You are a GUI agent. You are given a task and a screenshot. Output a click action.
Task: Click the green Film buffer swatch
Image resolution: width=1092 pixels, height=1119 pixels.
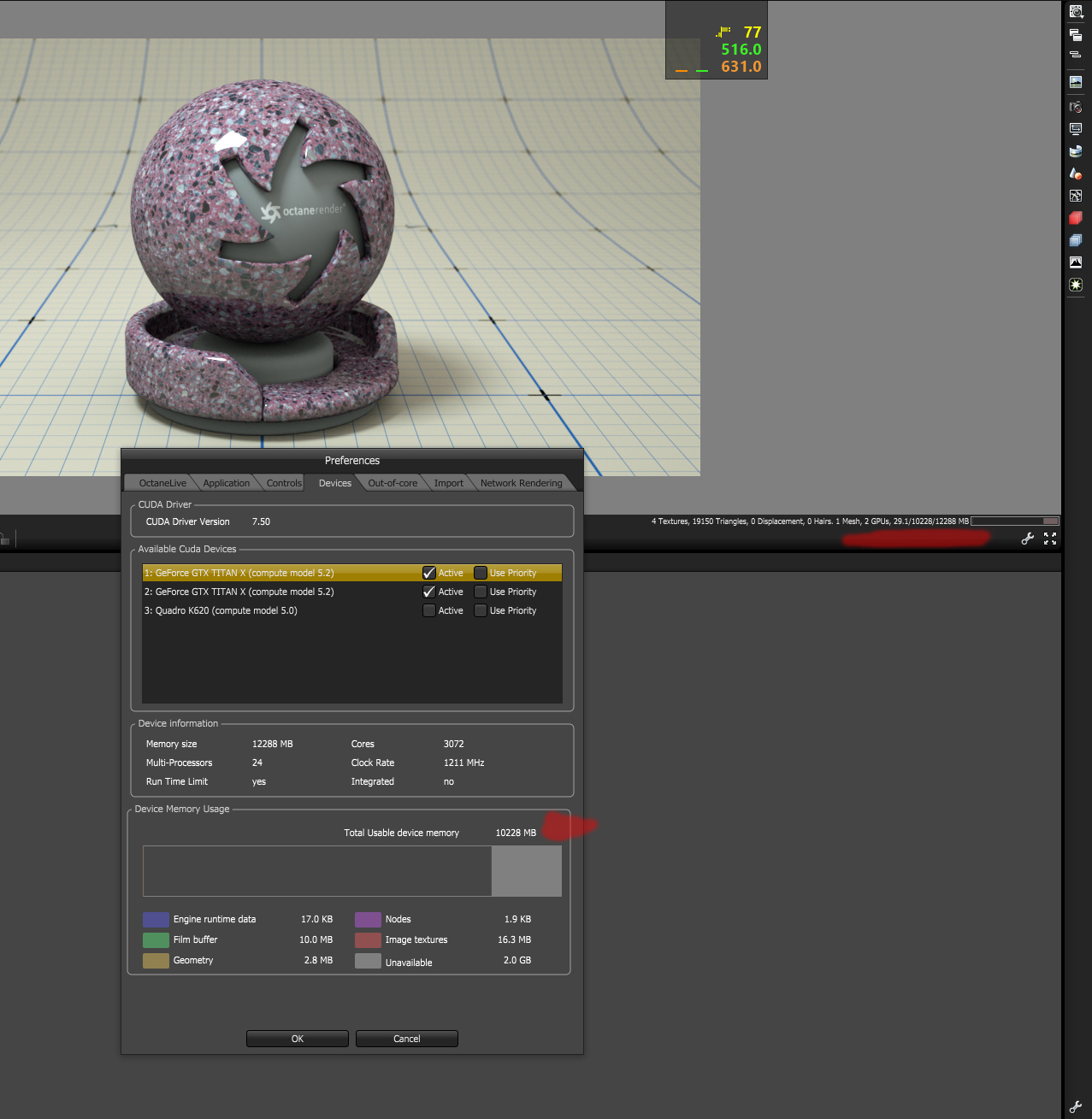click(156, 940)
